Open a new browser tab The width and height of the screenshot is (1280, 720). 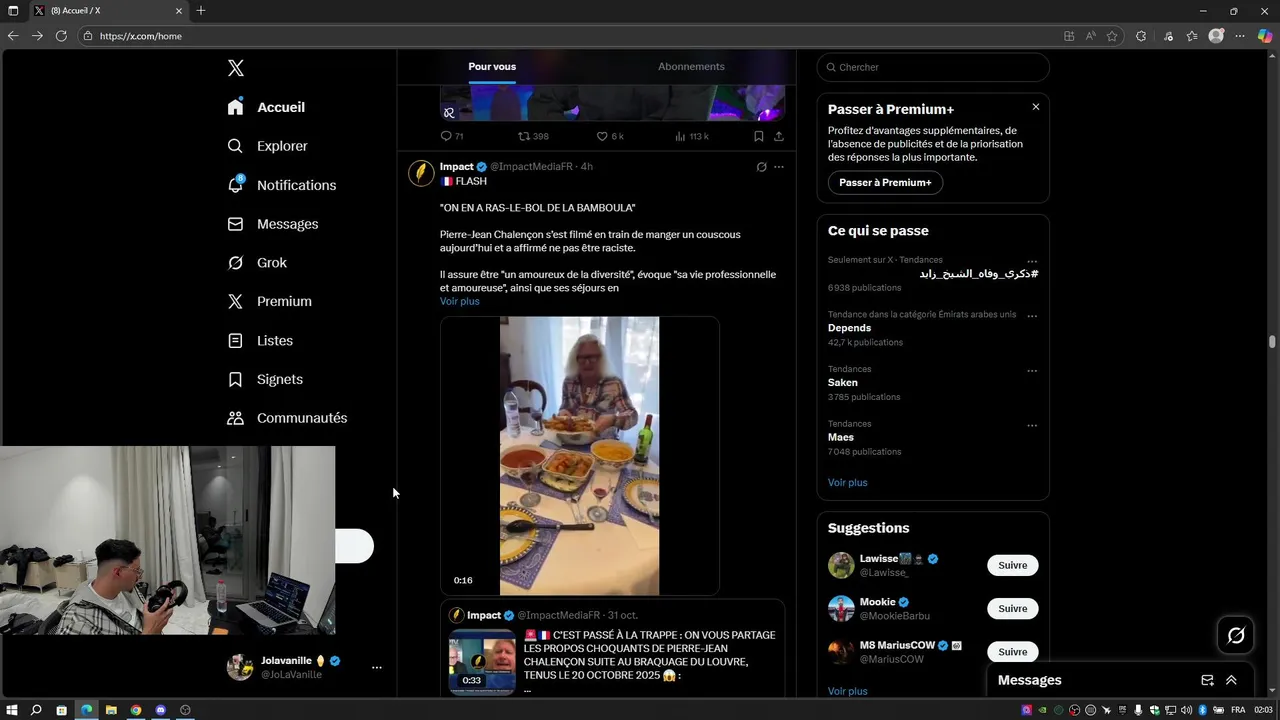pyautogui.click(x=201, y=10)
